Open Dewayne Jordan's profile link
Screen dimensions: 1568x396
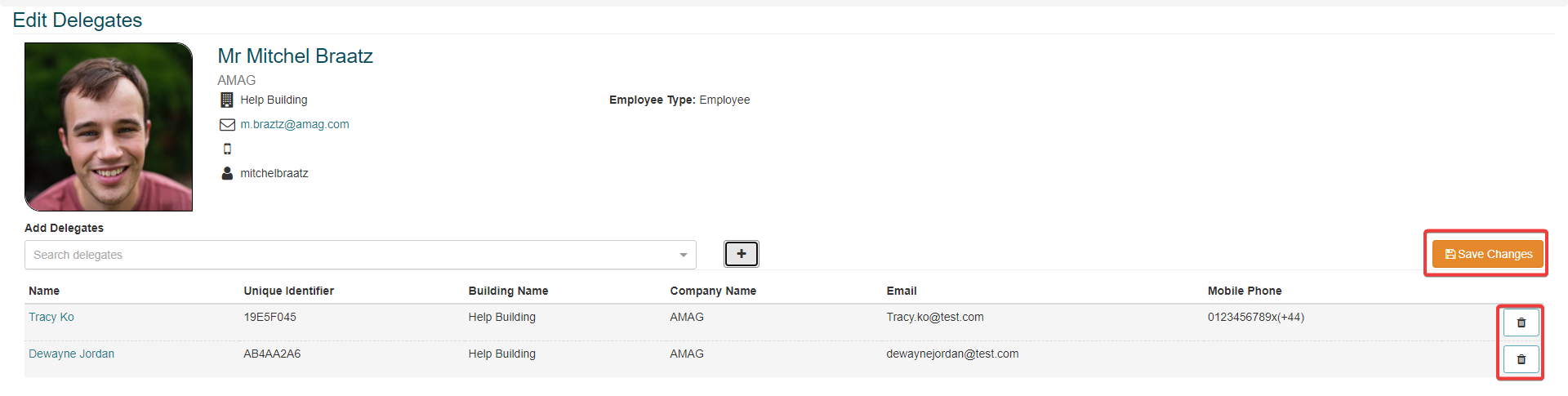[x=71, y=354]
